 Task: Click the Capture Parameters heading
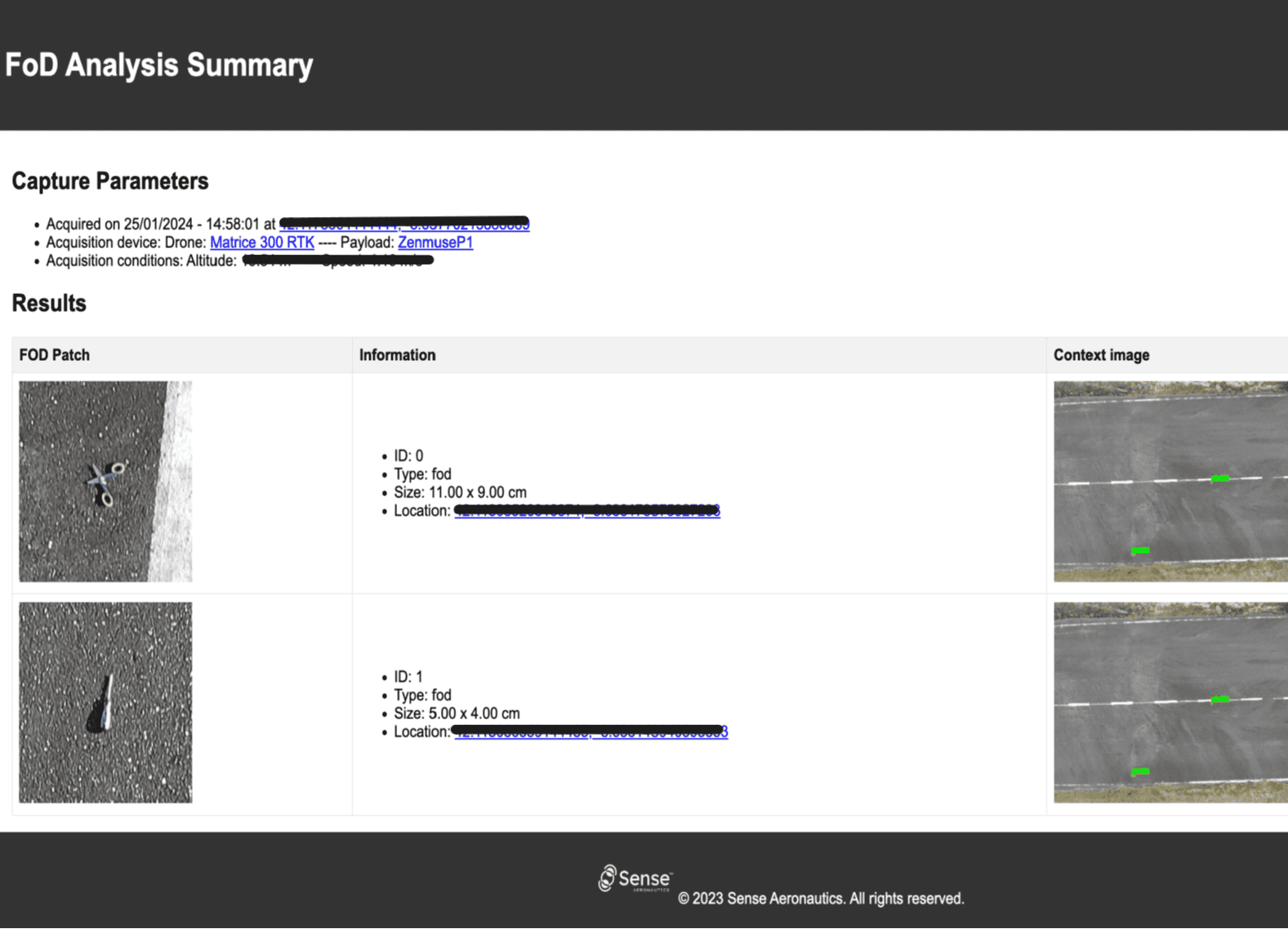(110, 181)
